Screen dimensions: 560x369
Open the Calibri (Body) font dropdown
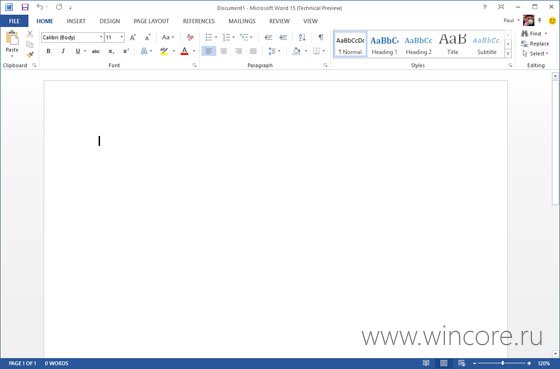101,37
